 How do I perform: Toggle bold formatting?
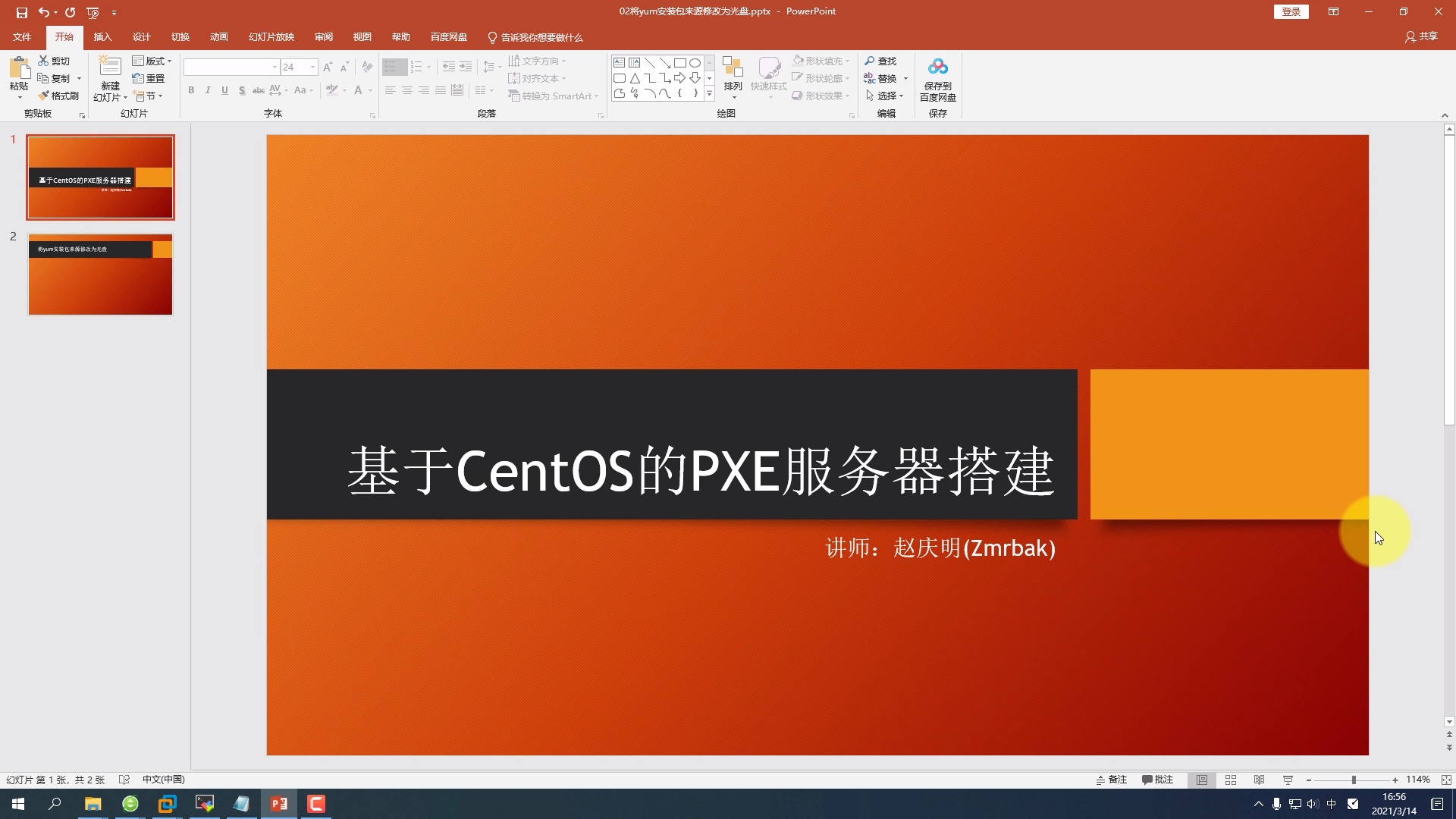pos(191,90)
